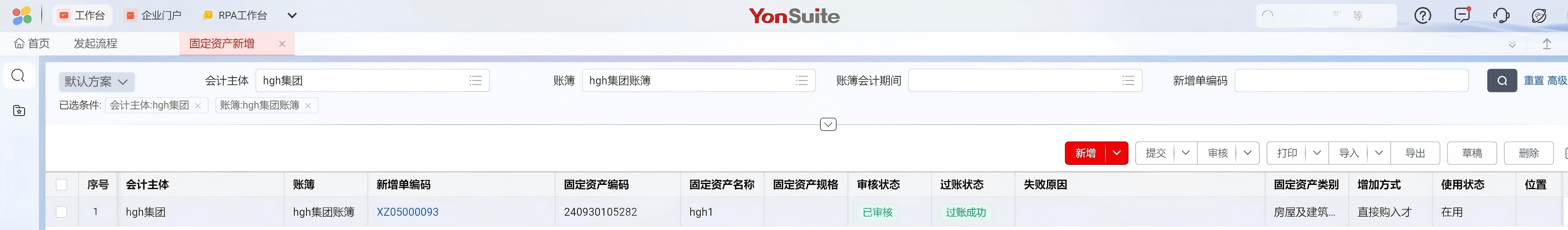Open the 新增 button dropdown arrow
The height and width of the screenshot is (230, 1568).
pos(1117,153)
